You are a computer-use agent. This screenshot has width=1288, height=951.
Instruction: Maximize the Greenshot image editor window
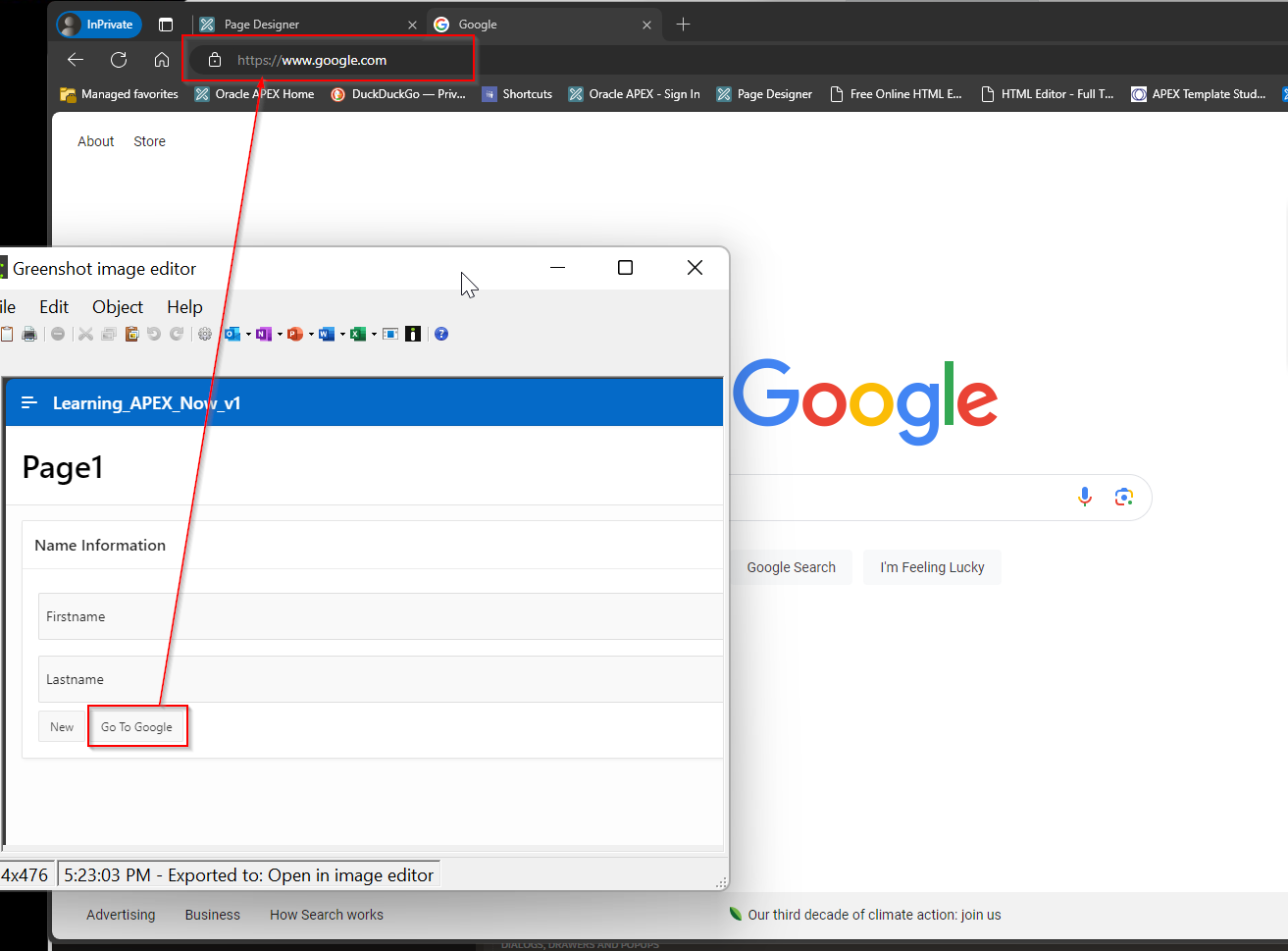coord(626,268)
